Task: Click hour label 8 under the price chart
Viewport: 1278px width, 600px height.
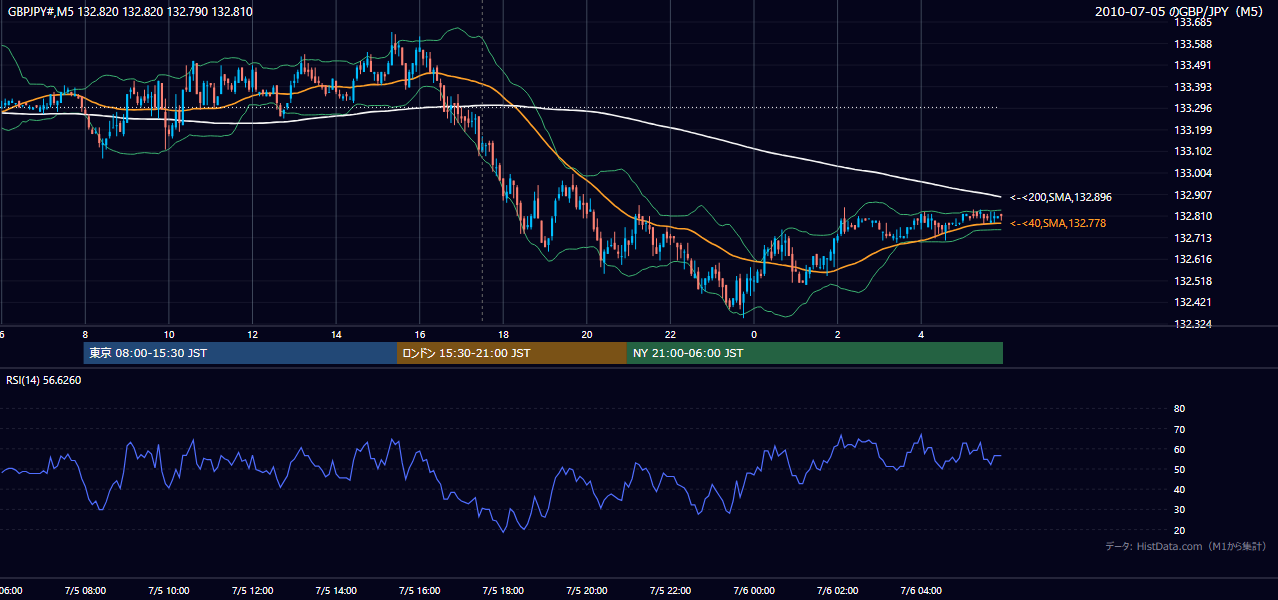Action: 85,335
